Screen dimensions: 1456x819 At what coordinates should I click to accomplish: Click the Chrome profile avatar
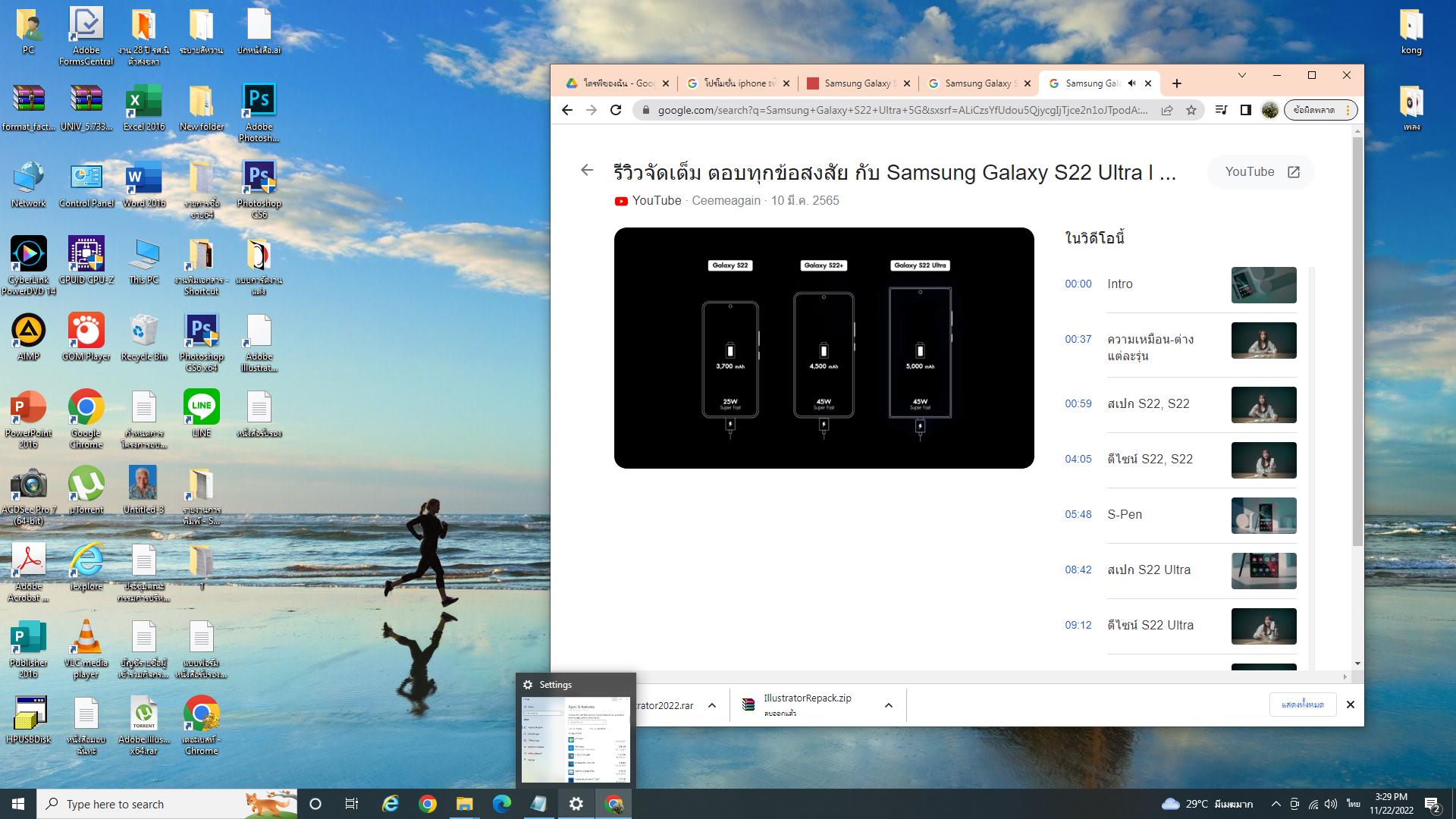click(x=1270, y=110)
